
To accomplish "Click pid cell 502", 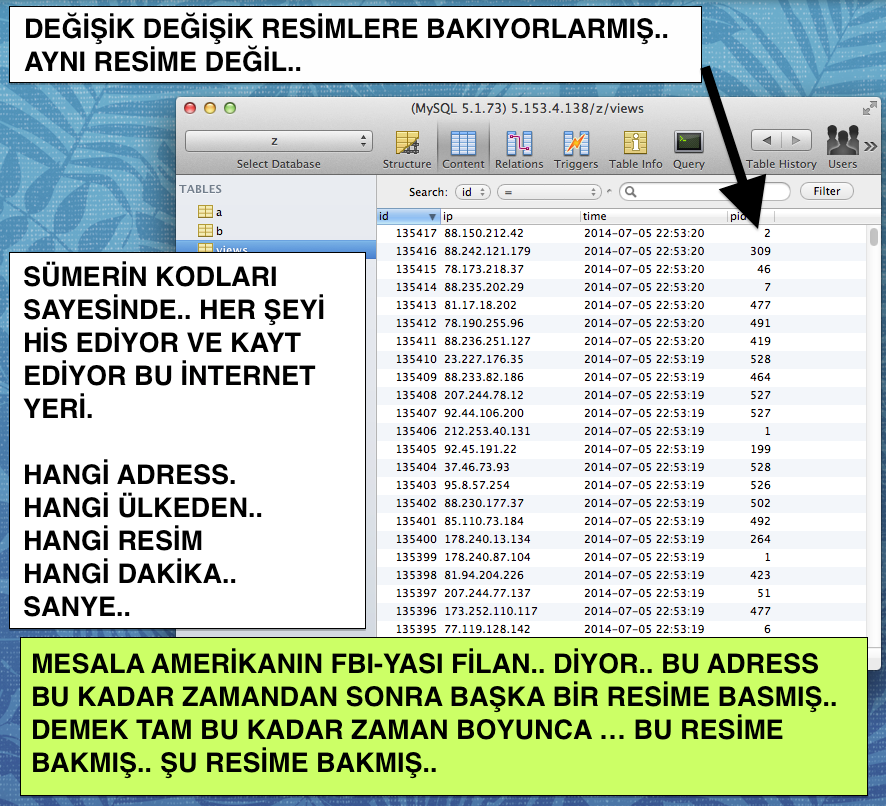I will click(x=760, y=503).
